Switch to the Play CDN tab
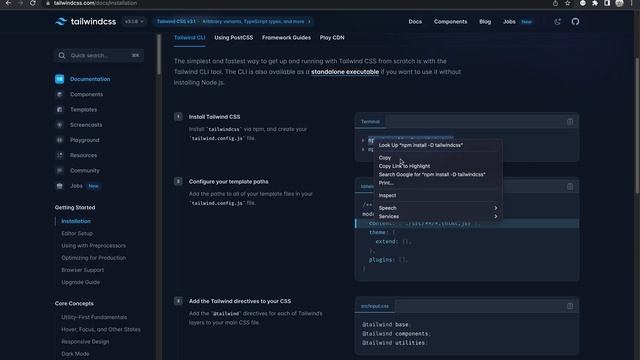 [x=332, y=38]
